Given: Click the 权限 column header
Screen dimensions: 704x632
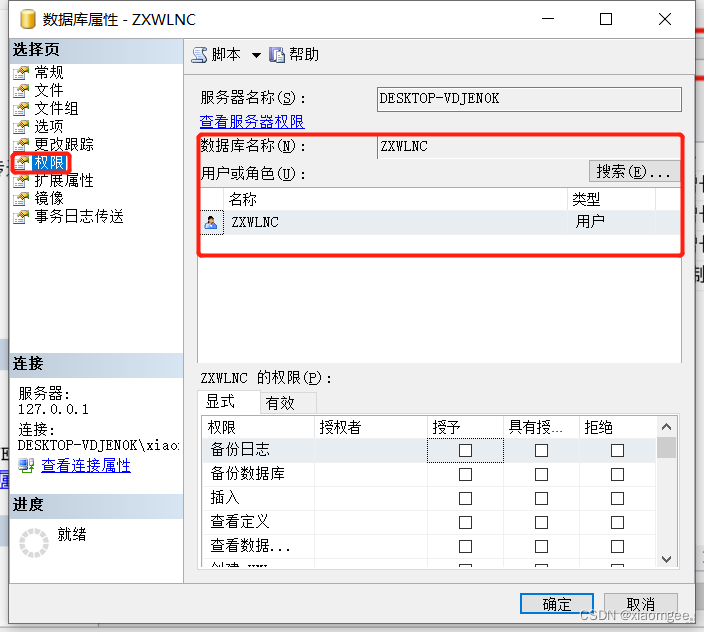Looking at the screenshot, I should [258, 427].
